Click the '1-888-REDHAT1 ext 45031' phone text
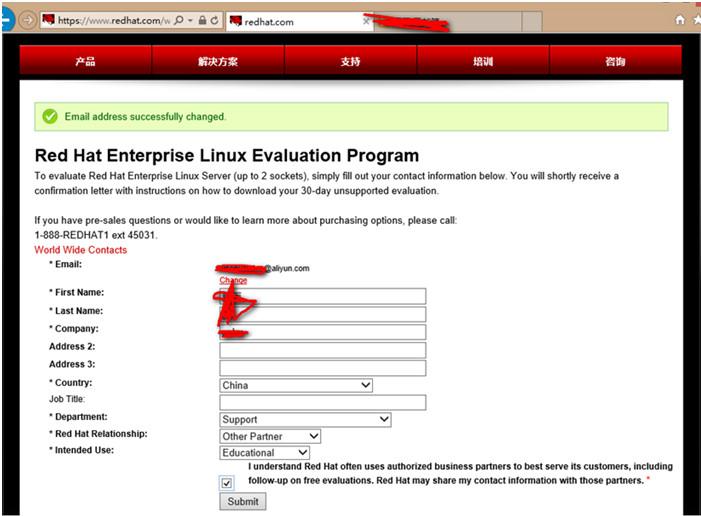 click(x=96, y=235)
